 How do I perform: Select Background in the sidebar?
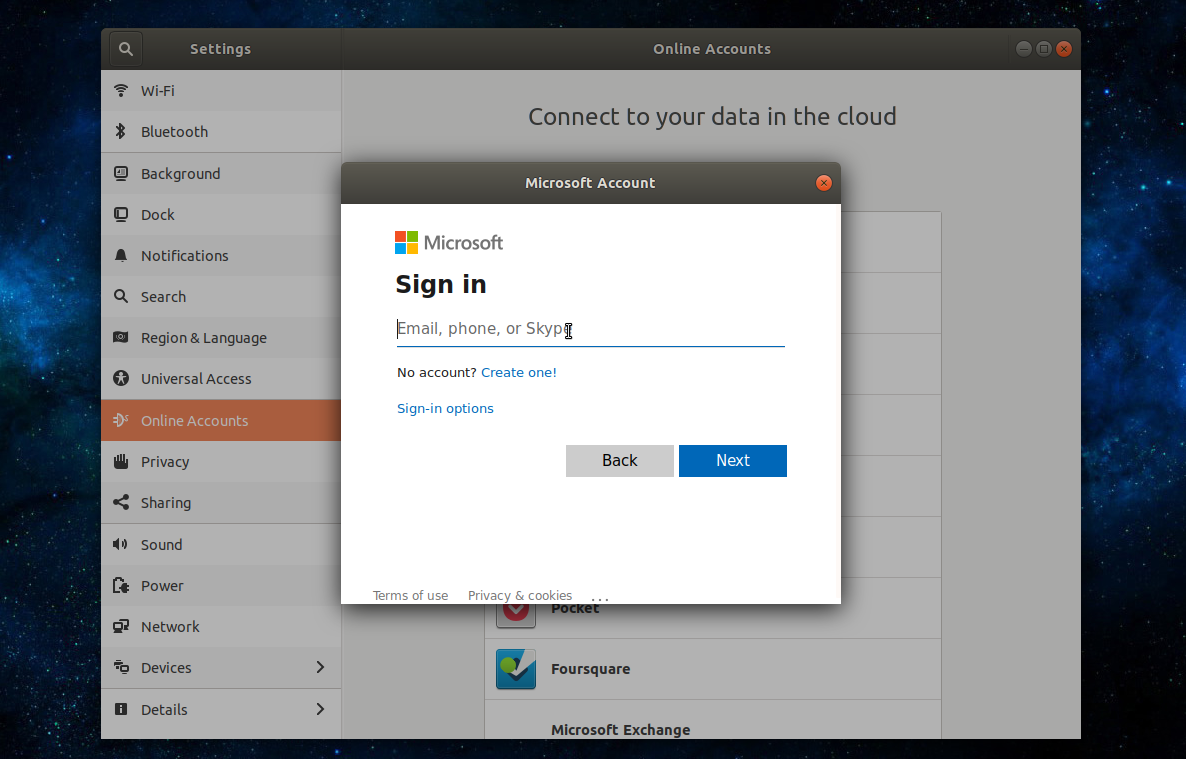[221, 173]
